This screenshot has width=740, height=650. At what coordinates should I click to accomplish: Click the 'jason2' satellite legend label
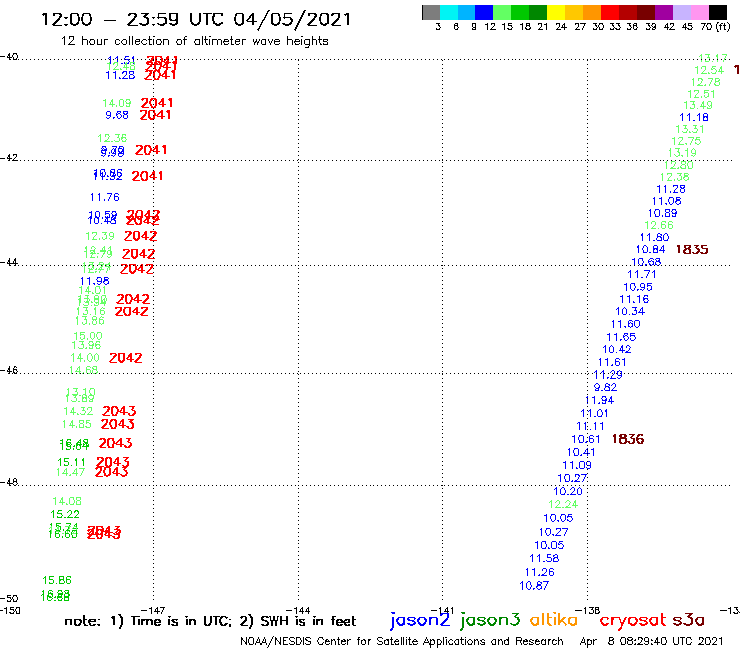(420, 620)
